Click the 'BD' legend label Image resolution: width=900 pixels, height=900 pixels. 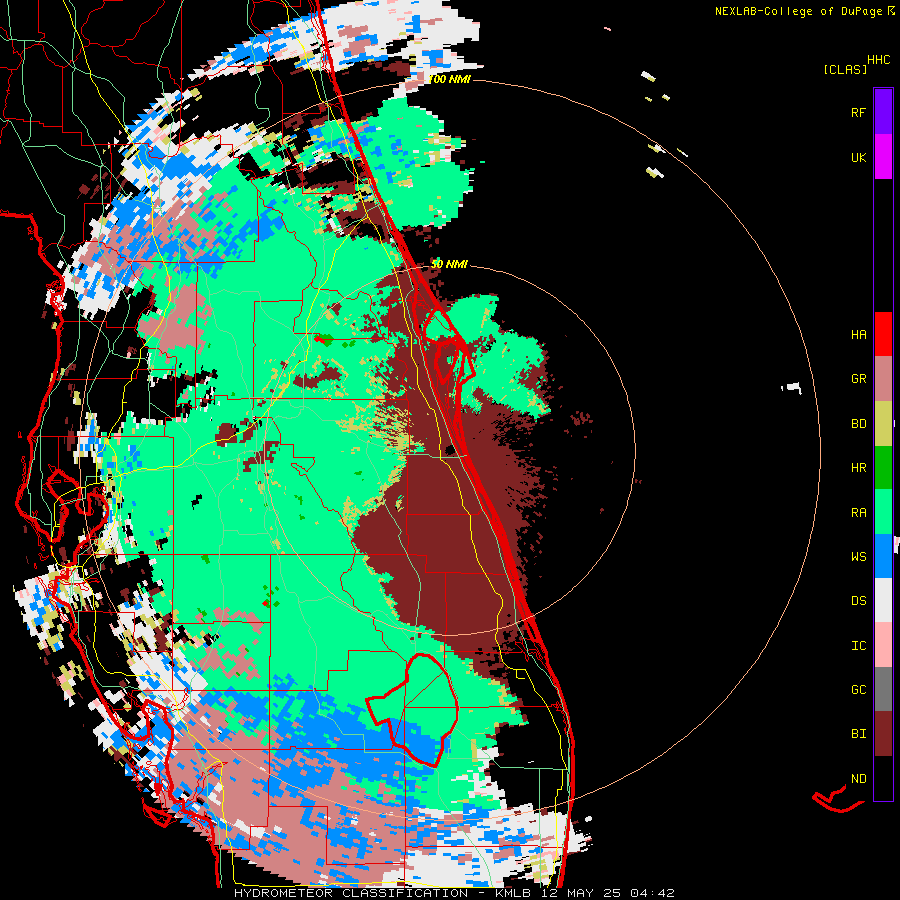pos(858,424)
